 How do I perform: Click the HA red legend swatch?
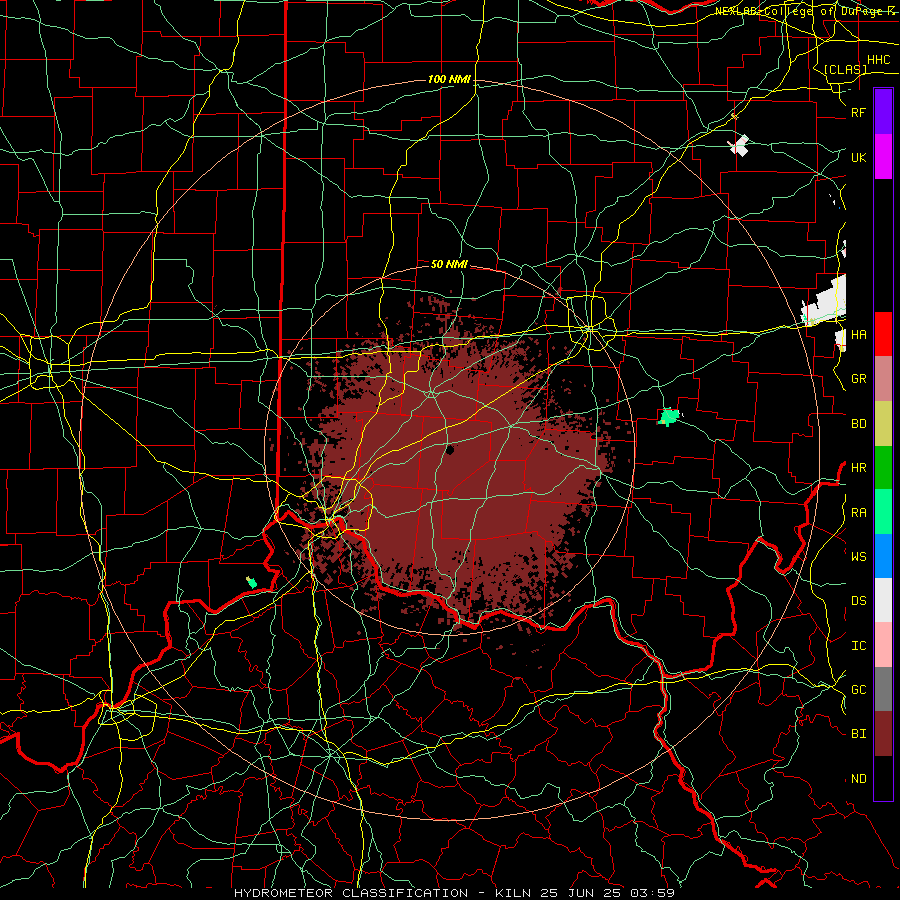(883, 334)
